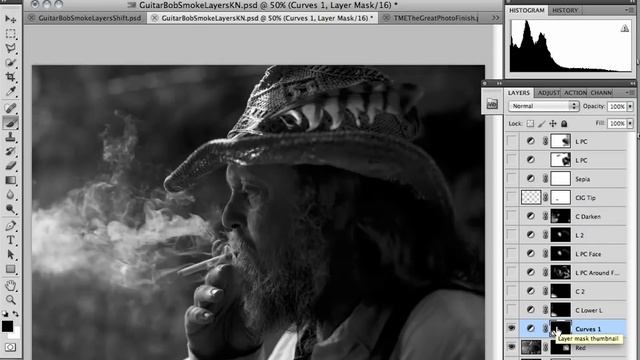Image resolution: width=640 pixels, height=360 pixels.
Task: Show the C 2 layer
Action: click(x=511, y=291)
